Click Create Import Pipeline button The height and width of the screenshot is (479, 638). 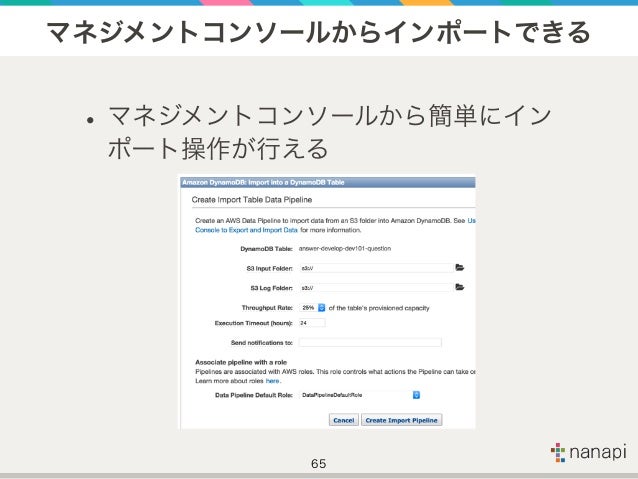(401, 420)
